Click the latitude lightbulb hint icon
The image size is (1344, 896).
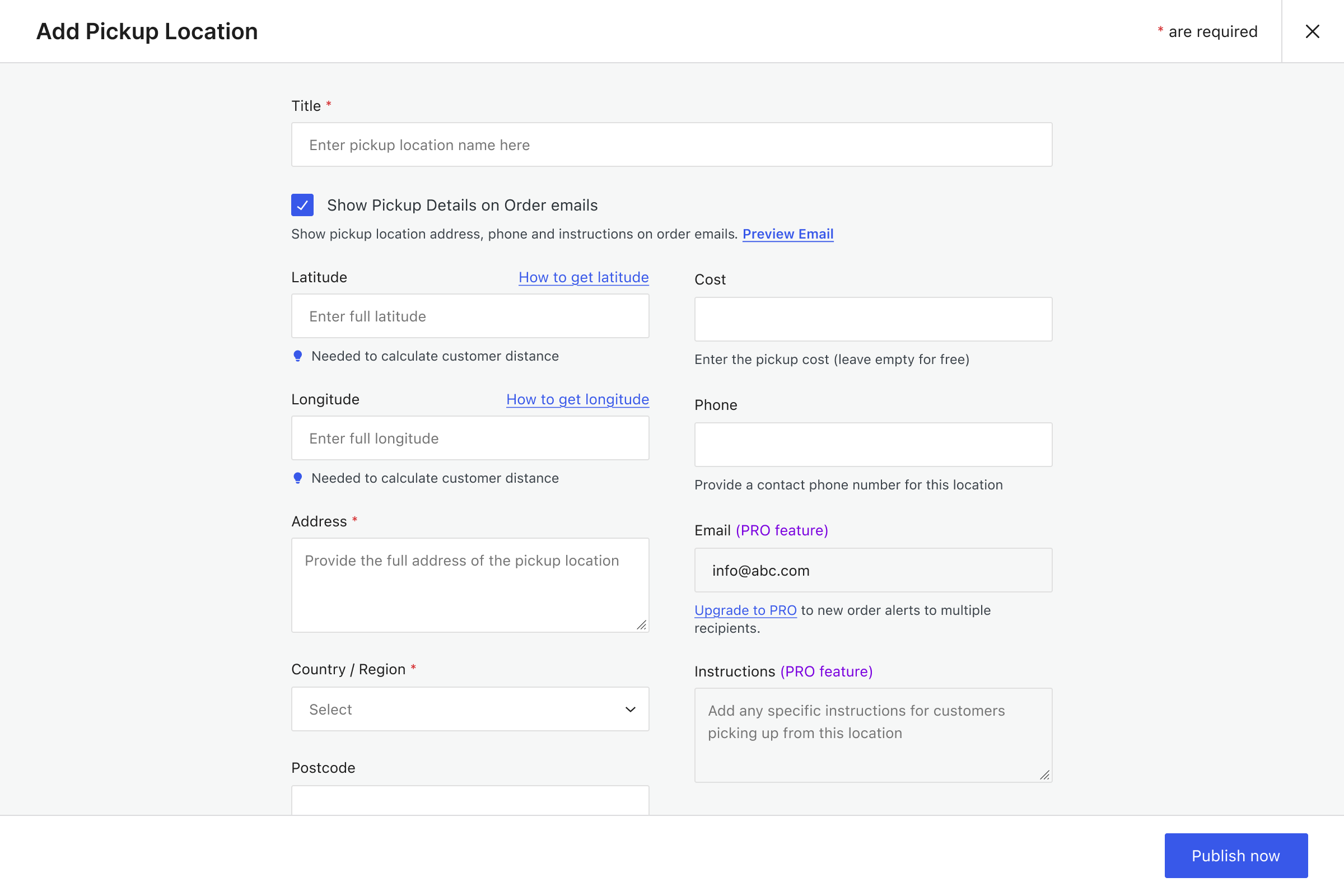click(298, 356)
